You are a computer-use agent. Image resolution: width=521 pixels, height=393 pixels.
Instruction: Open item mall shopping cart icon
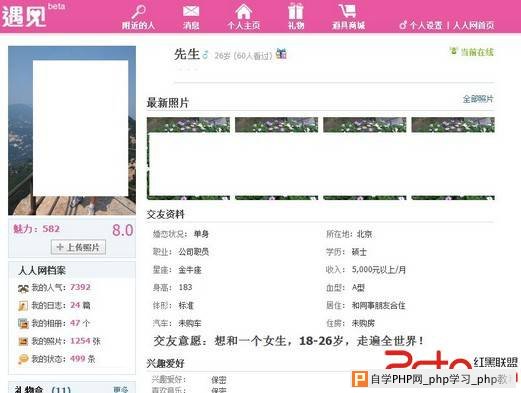tap(348, 11)
